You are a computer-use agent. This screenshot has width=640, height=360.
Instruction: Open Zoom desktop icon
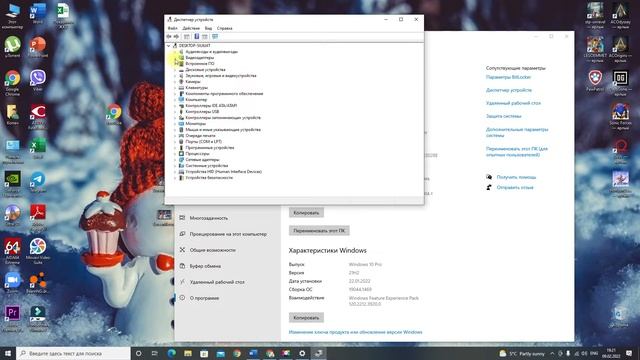(13, 283)
